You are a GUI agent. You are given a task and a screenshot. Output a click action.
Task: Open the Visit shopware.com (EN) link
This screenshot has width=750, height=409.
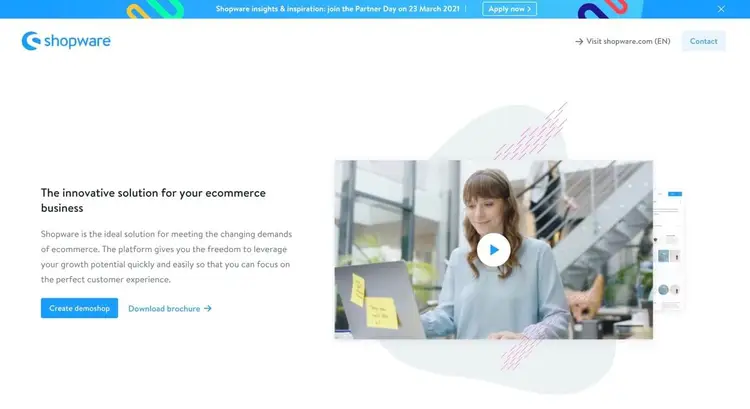622,41
